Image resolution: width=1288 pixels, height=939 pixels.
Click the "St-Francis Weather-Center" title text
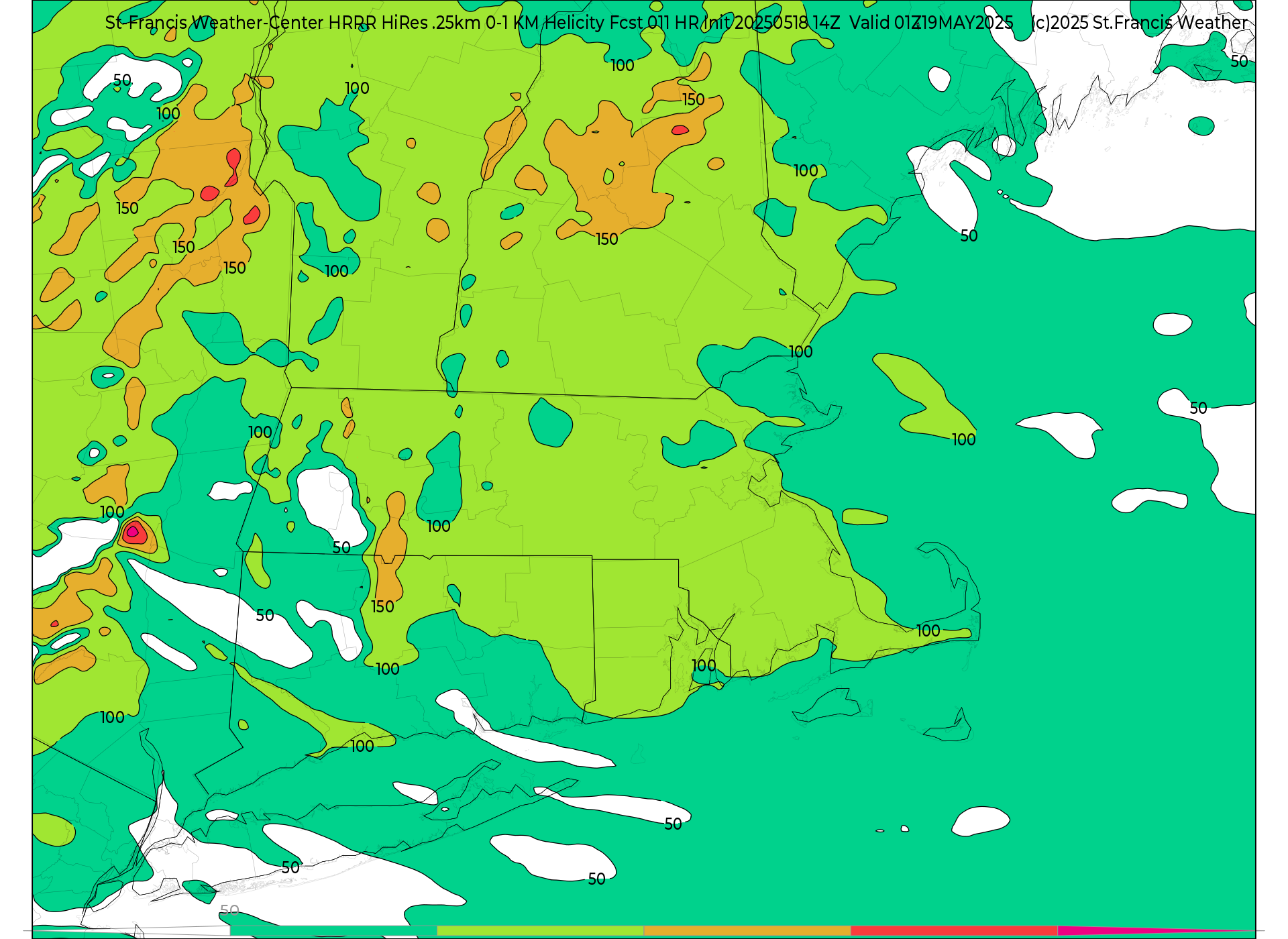pyautogui.click(x=215, y=23)
